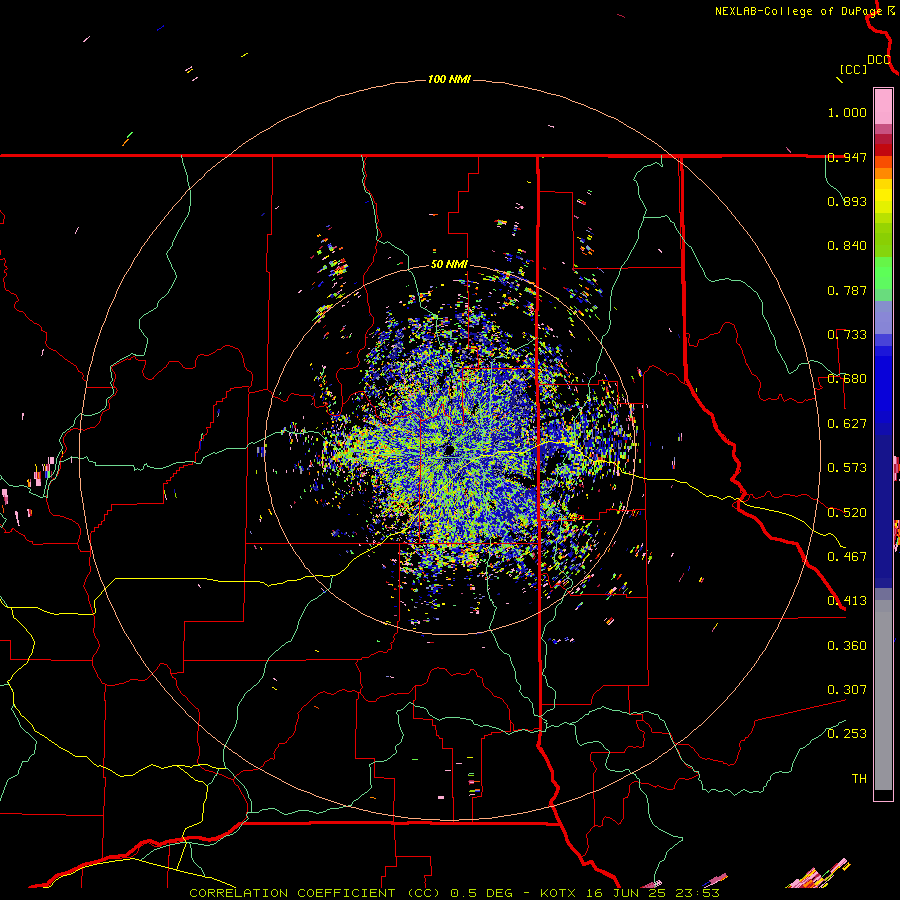Click the 0.5 DEG elevation text
The height and width of the screenshot is (900, 900).
coord(481,893)
